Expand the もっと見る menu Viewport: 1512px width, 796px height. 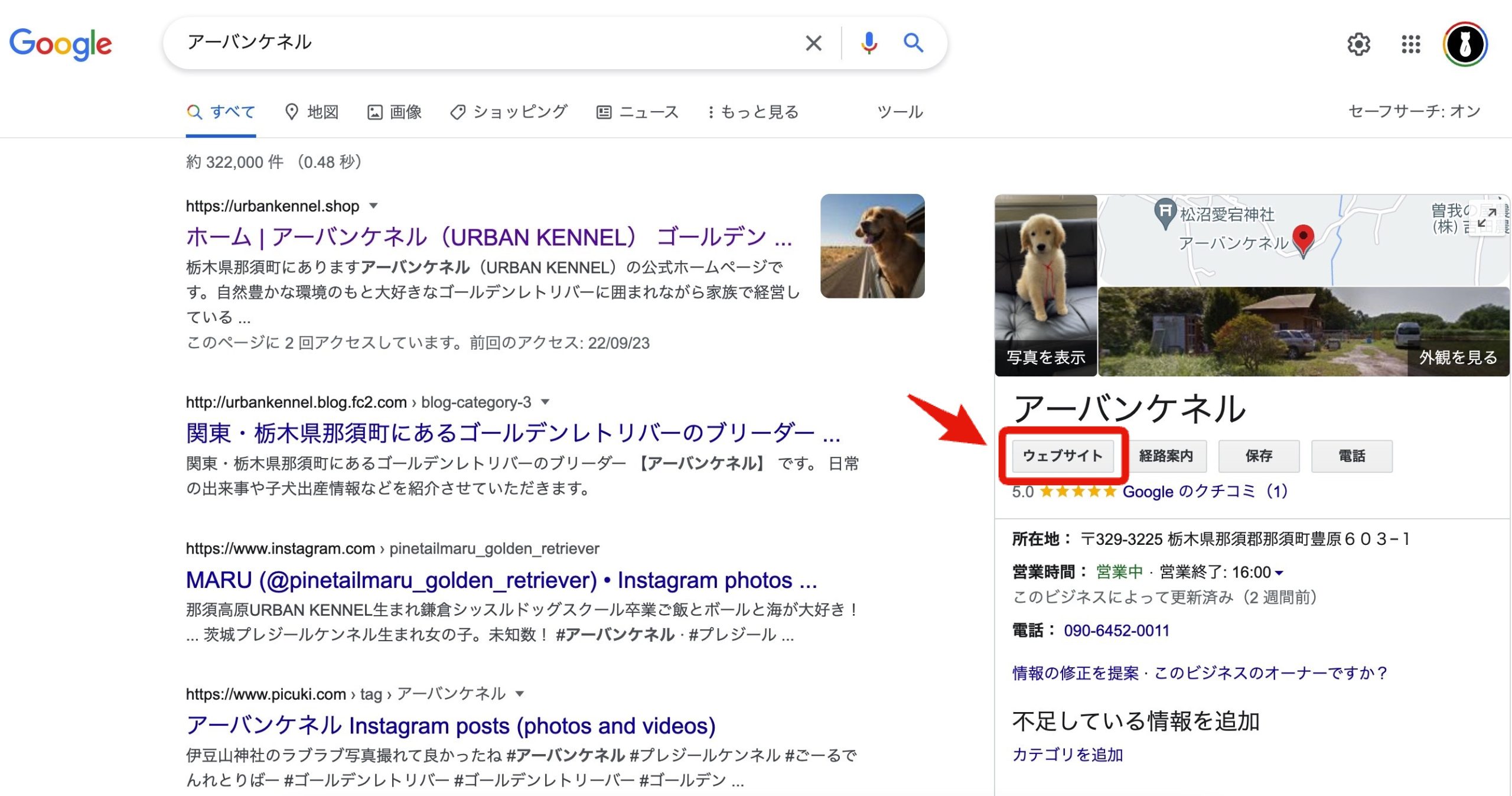coord(754,112)
